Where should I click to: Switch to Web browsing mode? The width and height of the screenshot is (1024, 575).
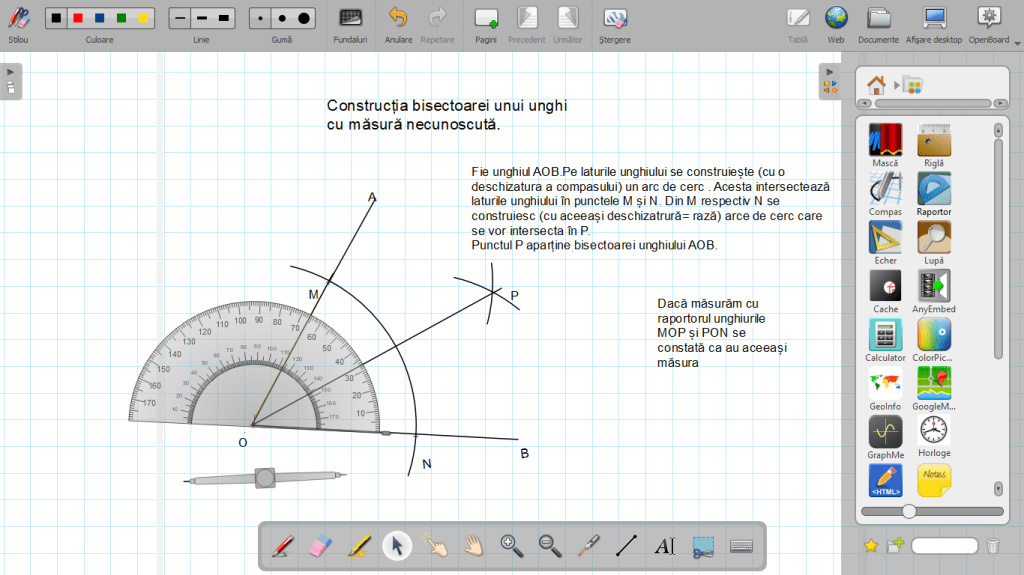click(x=836, y=23)
